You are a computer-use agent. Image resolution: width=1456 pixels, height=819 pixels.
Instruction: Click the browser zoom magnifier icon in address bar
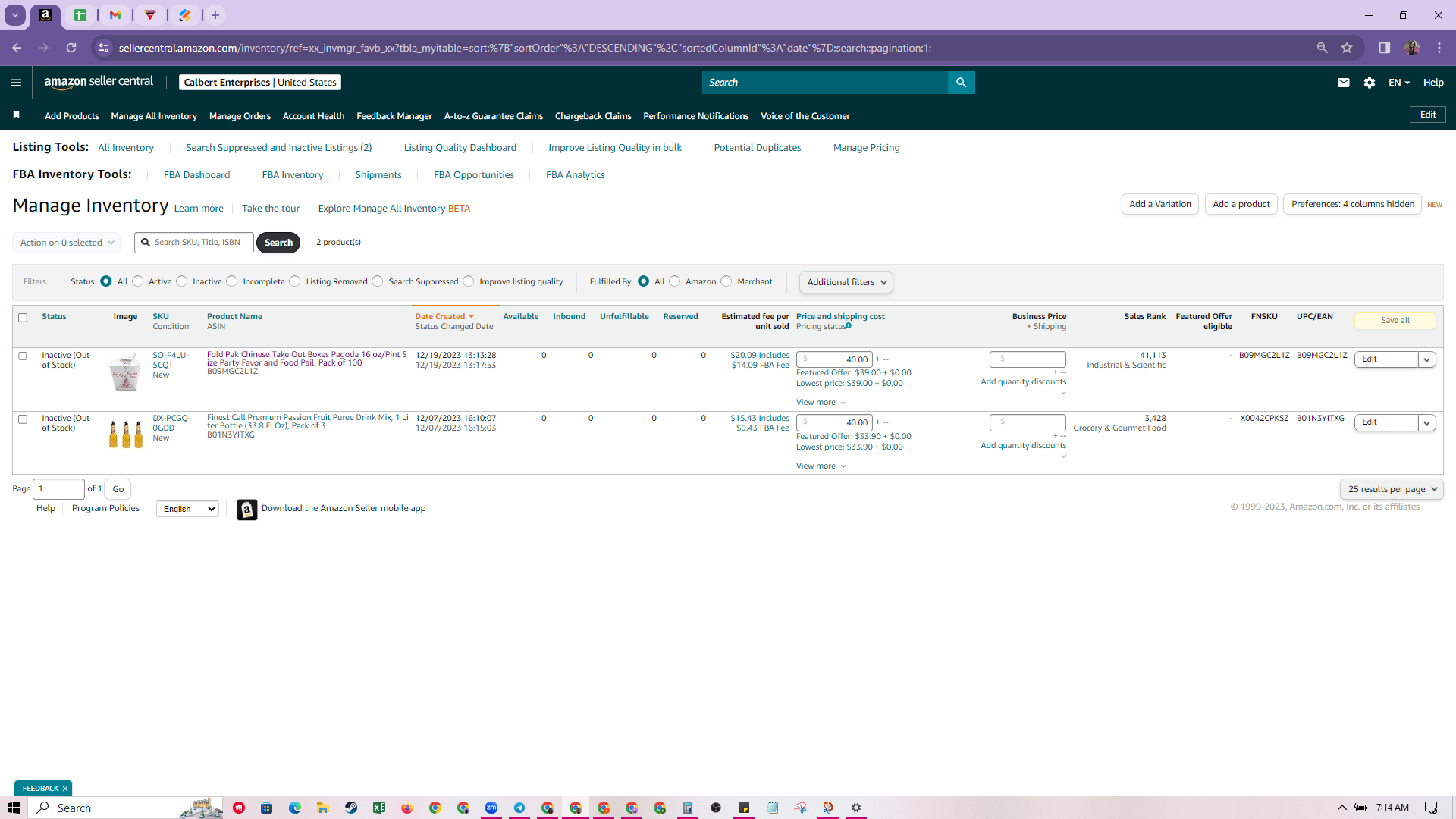(1322, 48)
